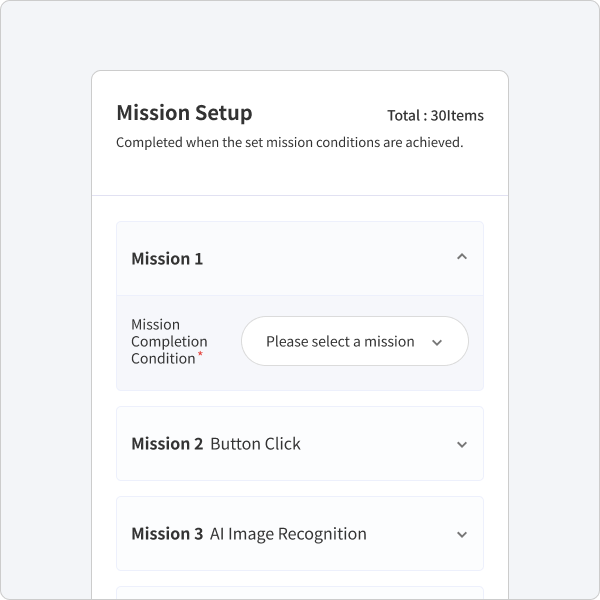
Task: Click the red required asterisk
Action: [x=200, y=354]
